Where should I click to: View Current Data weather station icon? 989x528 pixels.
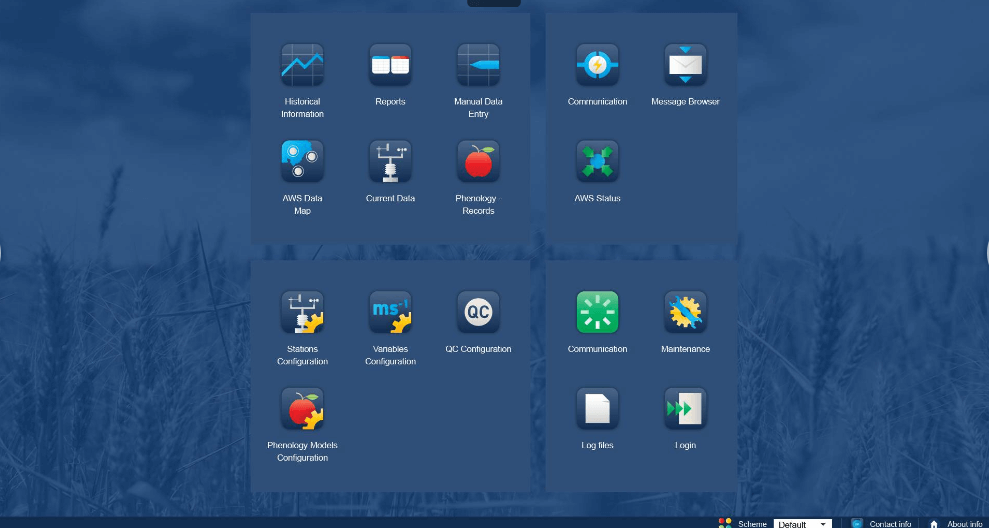click(x=390, y=161)
